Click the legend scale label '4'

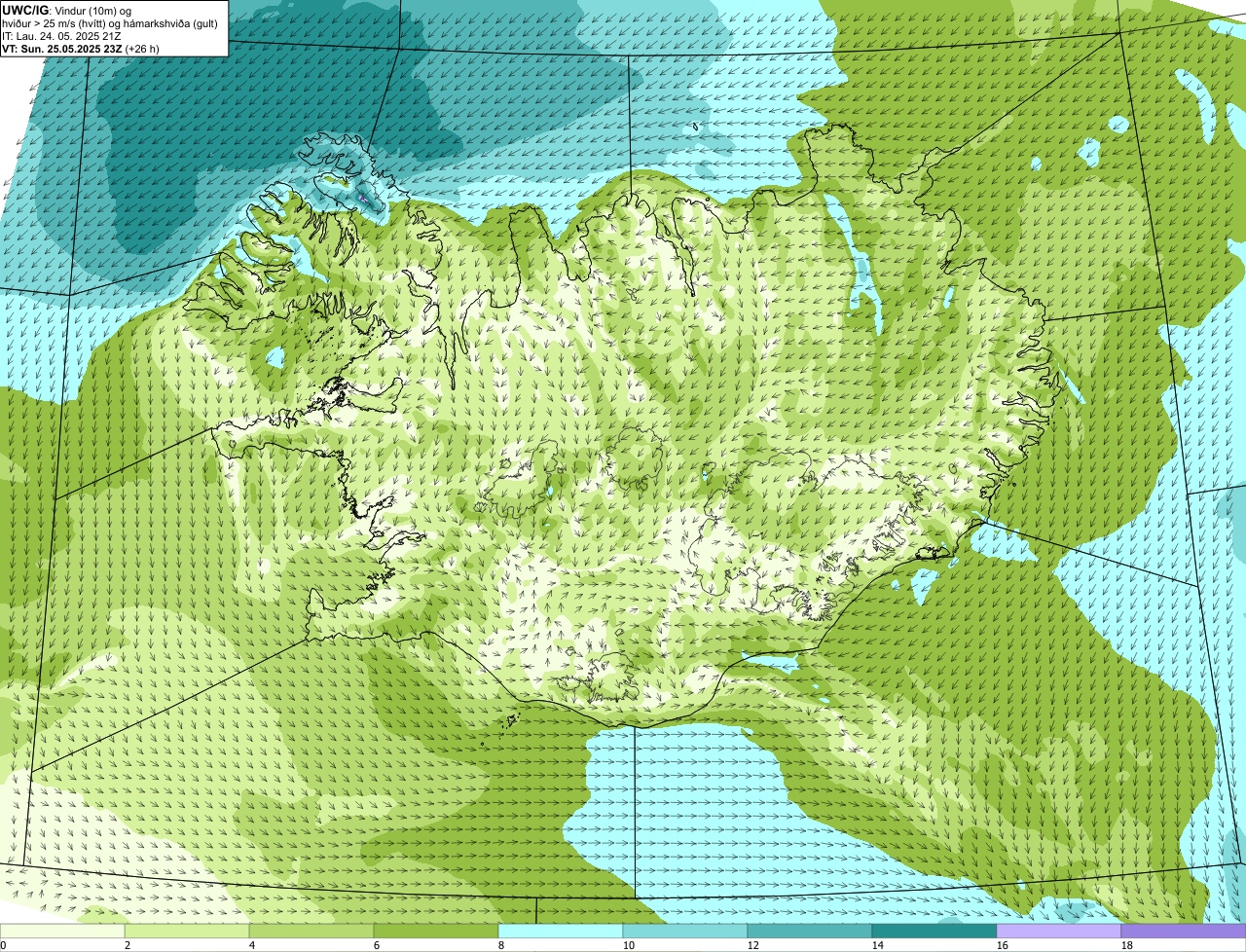(252, 945)
